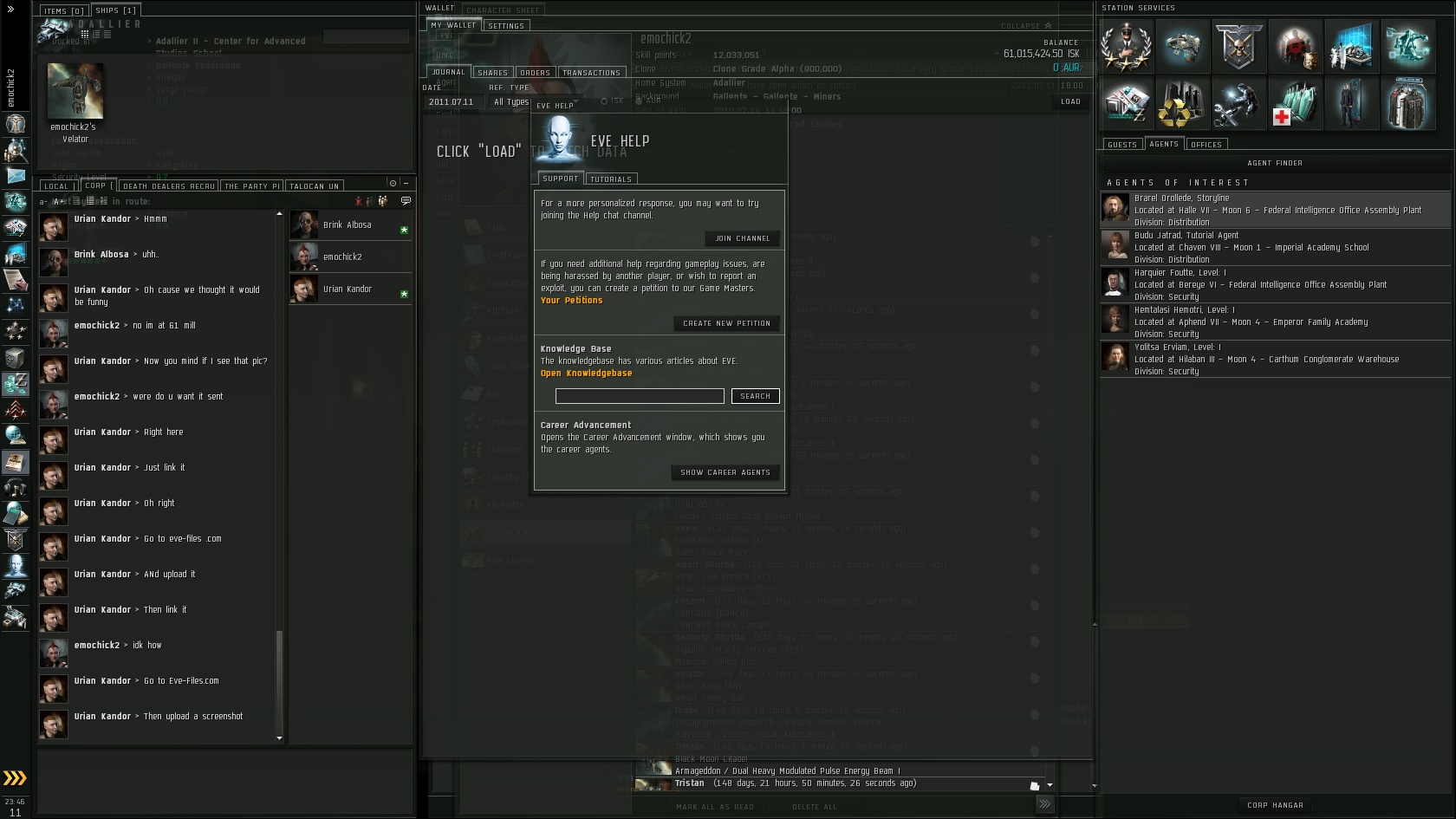The image size is (1456, 819).
Task: Open the Open Knowledgebase link
Action: click(x=586, y=374)
